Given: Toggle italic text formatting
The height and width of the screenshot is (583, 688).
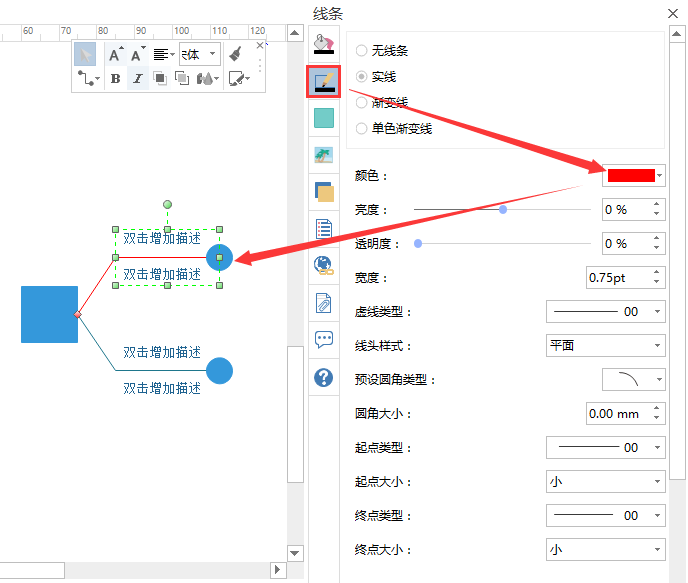Looking at the screenshot, I should point(138,79).
